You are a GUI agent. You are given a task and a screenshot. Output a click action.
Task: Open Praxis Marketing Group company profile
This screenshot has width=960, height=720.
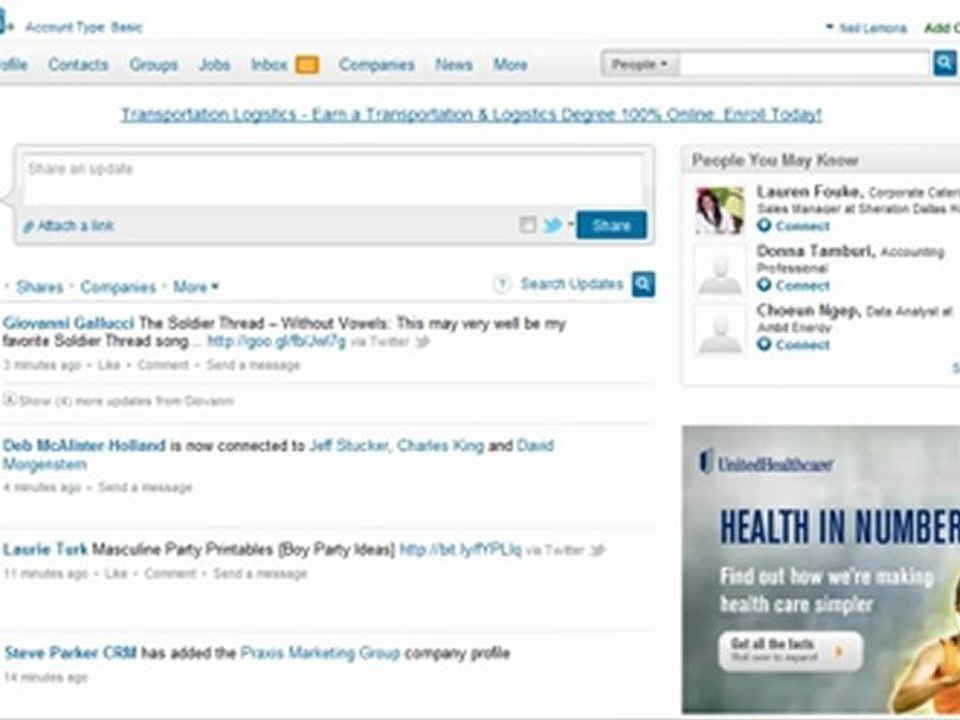pos(320,653)
